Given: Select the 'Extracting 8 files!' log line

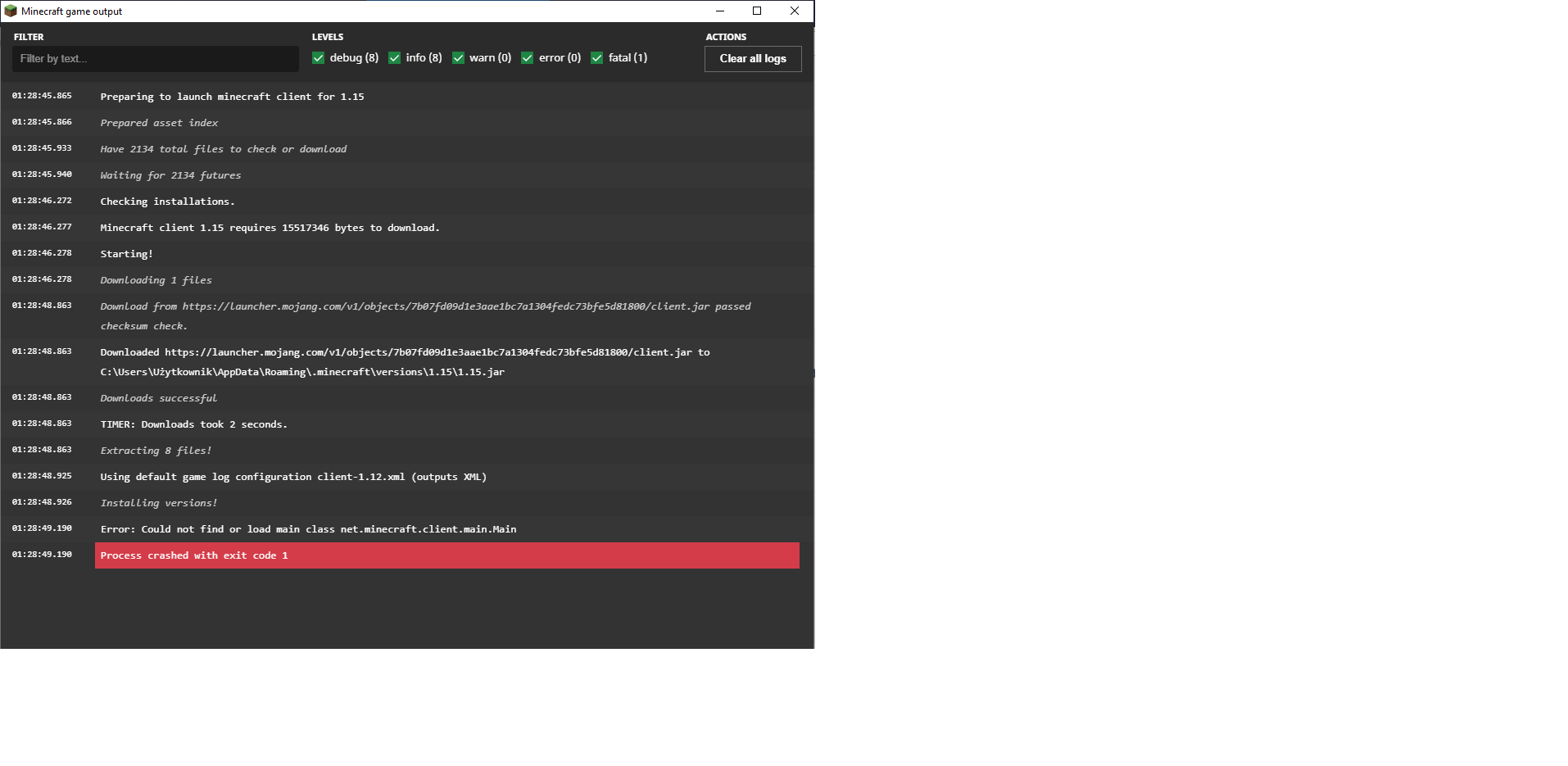Looking at the screenshot, I should [156, 451].
